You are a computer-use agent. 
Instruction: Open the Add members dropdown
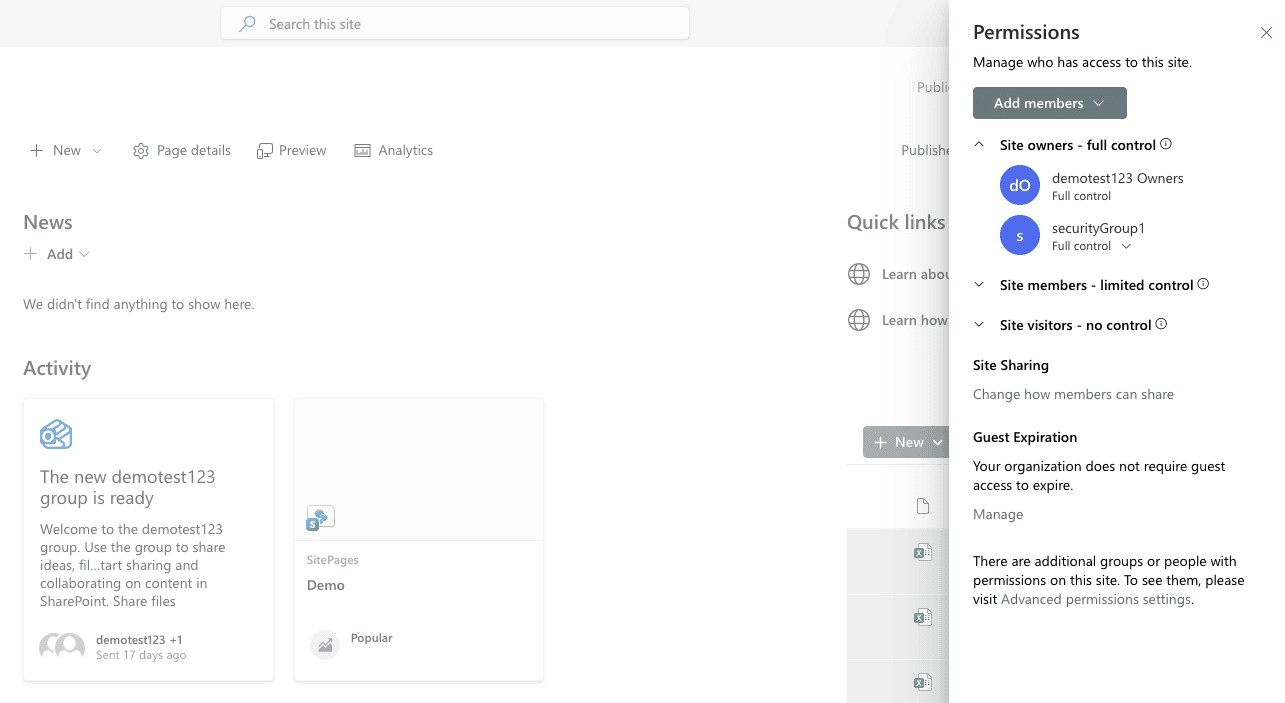click(1049, 102)
